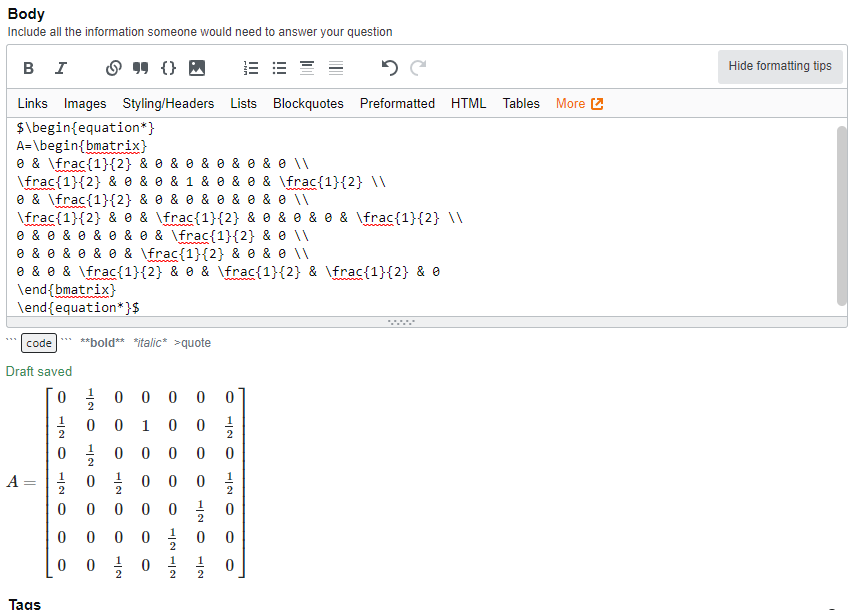
Task: Click the code hint button below the editor
Action: (x=38, y=343)
